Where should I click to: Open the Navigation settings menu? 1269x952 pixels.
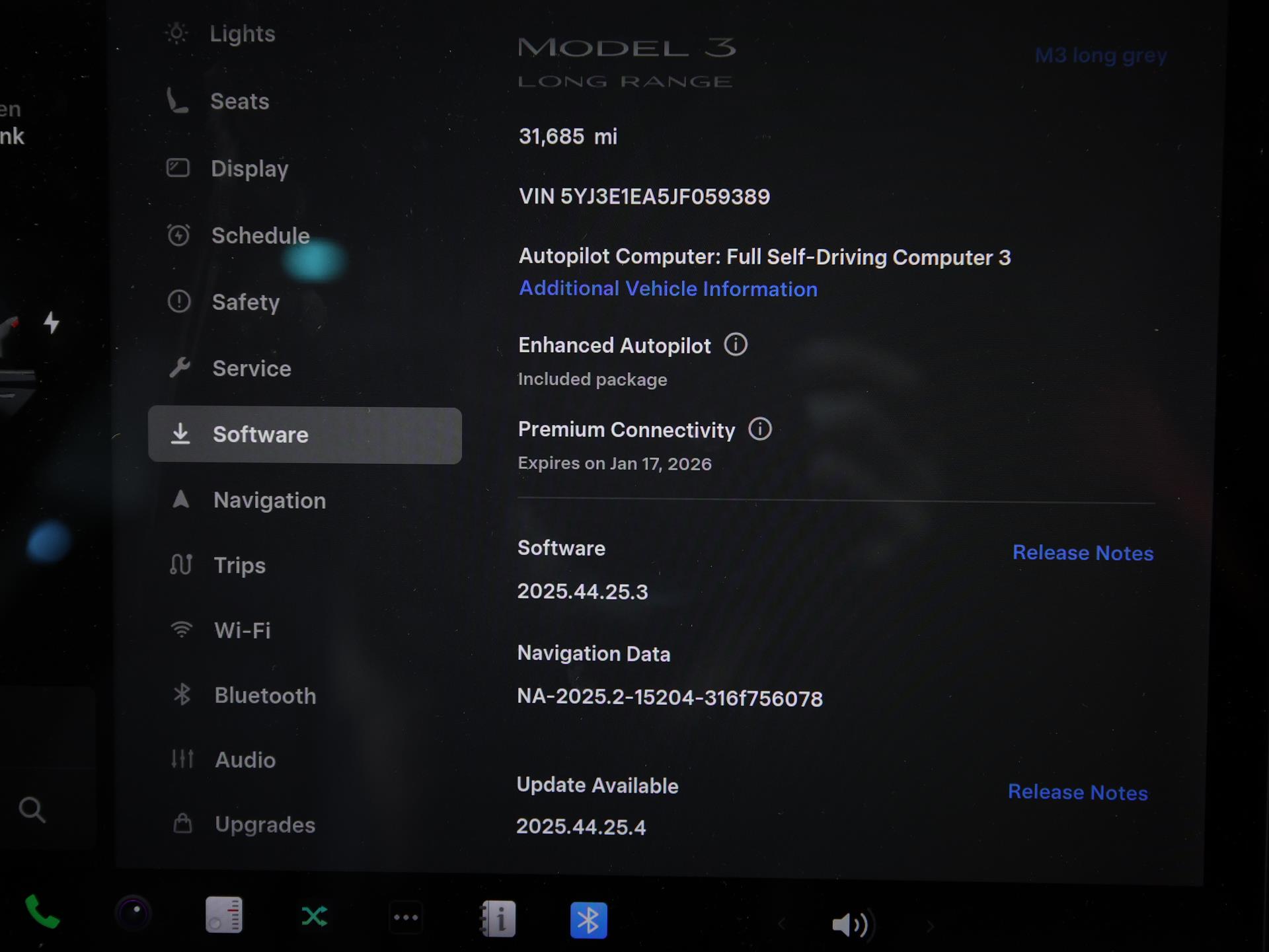pos(269,501)
